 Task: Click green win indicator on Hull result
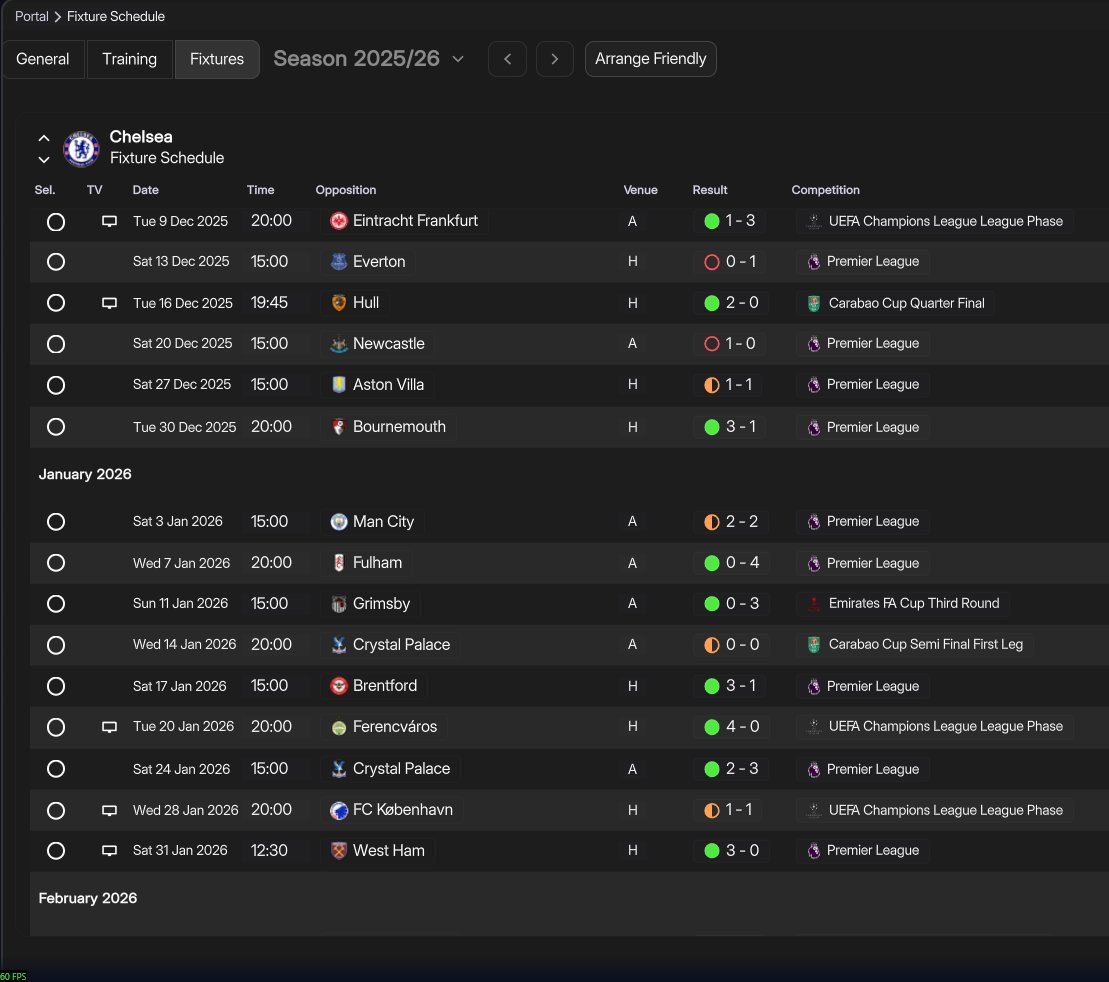tap(712, 304)
